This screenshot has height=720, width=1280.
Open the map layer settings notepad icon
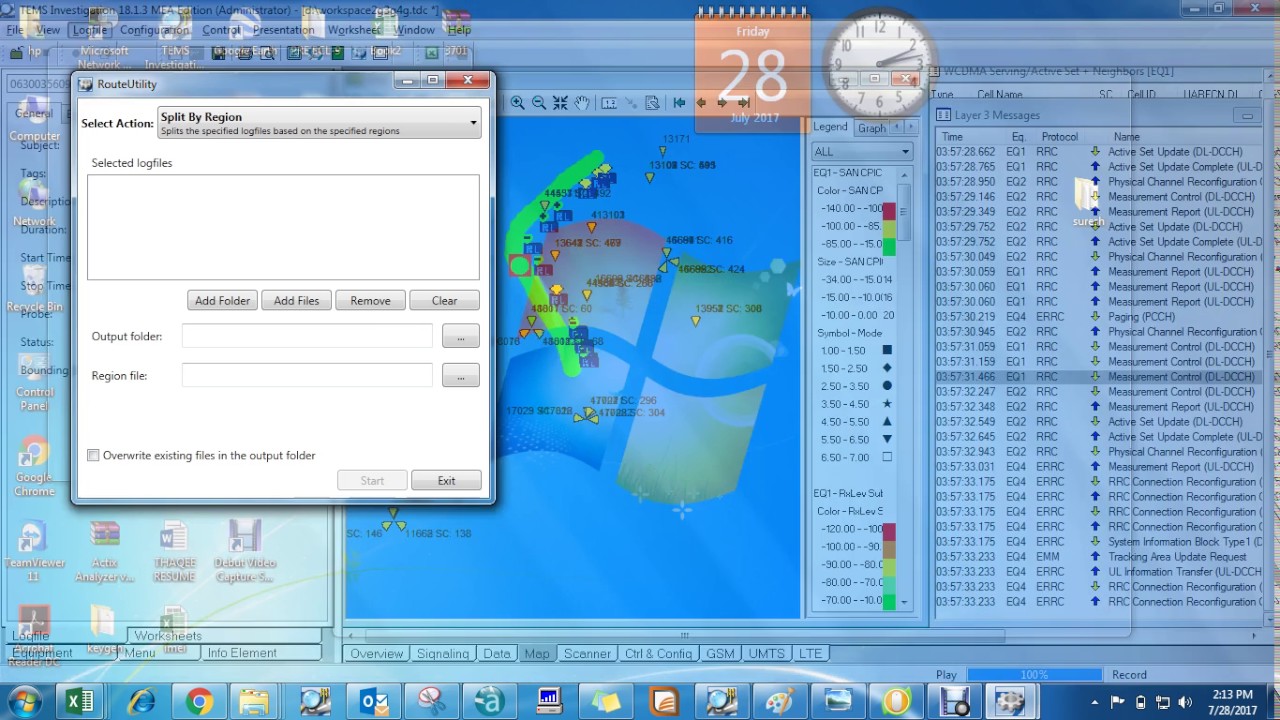652,103
